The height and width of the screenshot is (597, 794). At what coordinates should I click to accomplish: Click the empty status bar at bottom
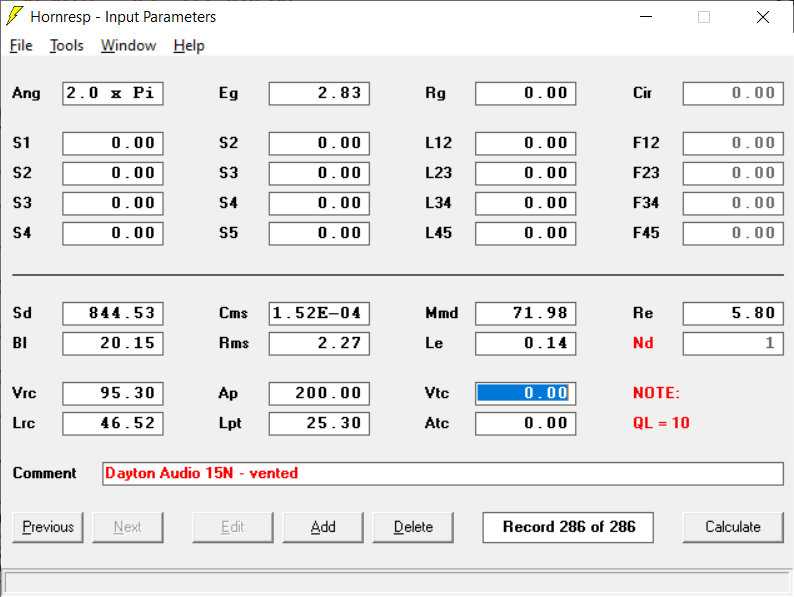tap(397, 583)
